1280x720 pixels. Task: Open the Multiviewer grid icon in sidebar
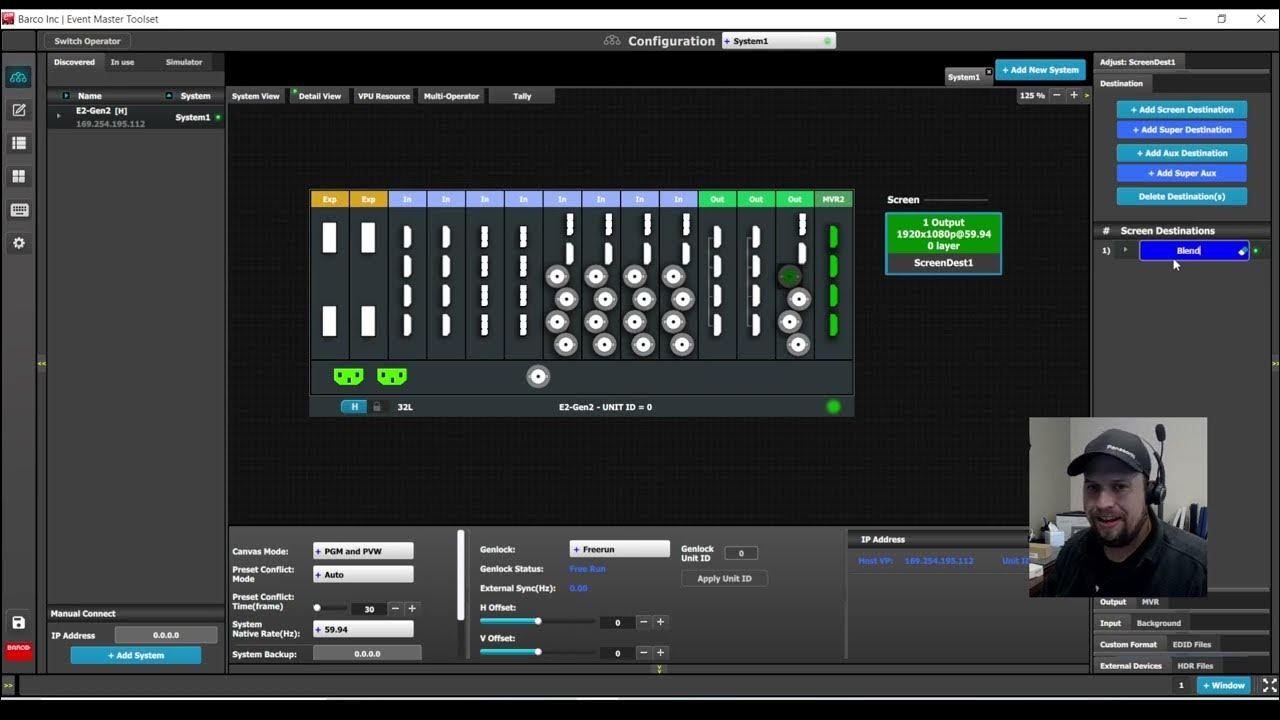(18, 176)
